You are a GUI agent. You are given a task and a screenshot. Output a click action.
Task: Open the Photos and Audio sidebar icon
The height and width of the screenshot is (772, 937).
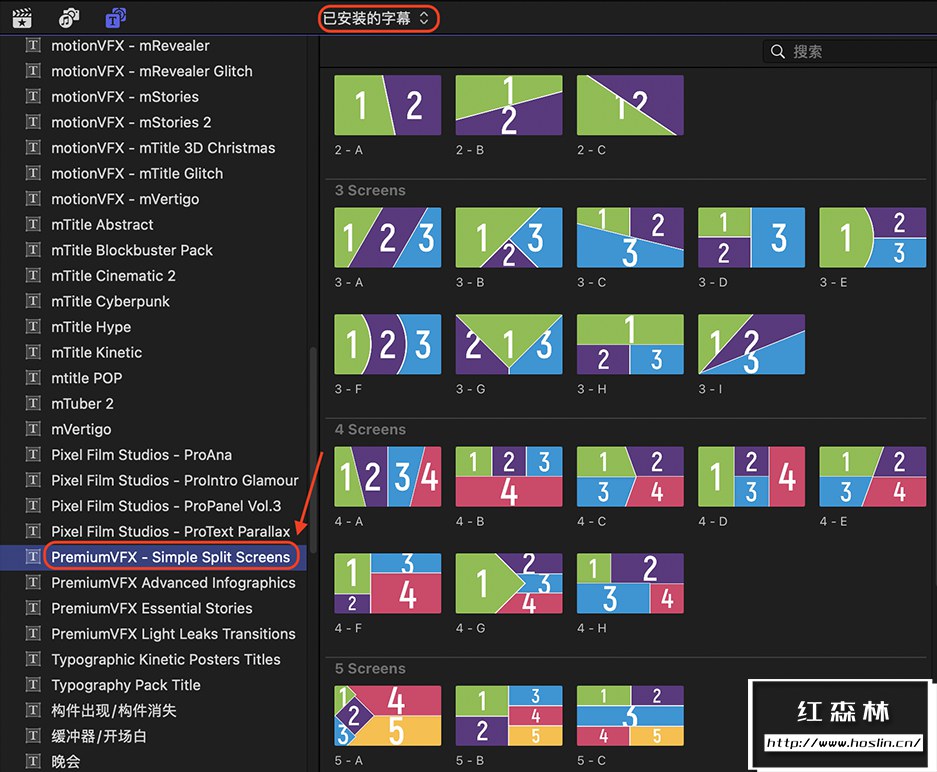click(x=69, y=18)
